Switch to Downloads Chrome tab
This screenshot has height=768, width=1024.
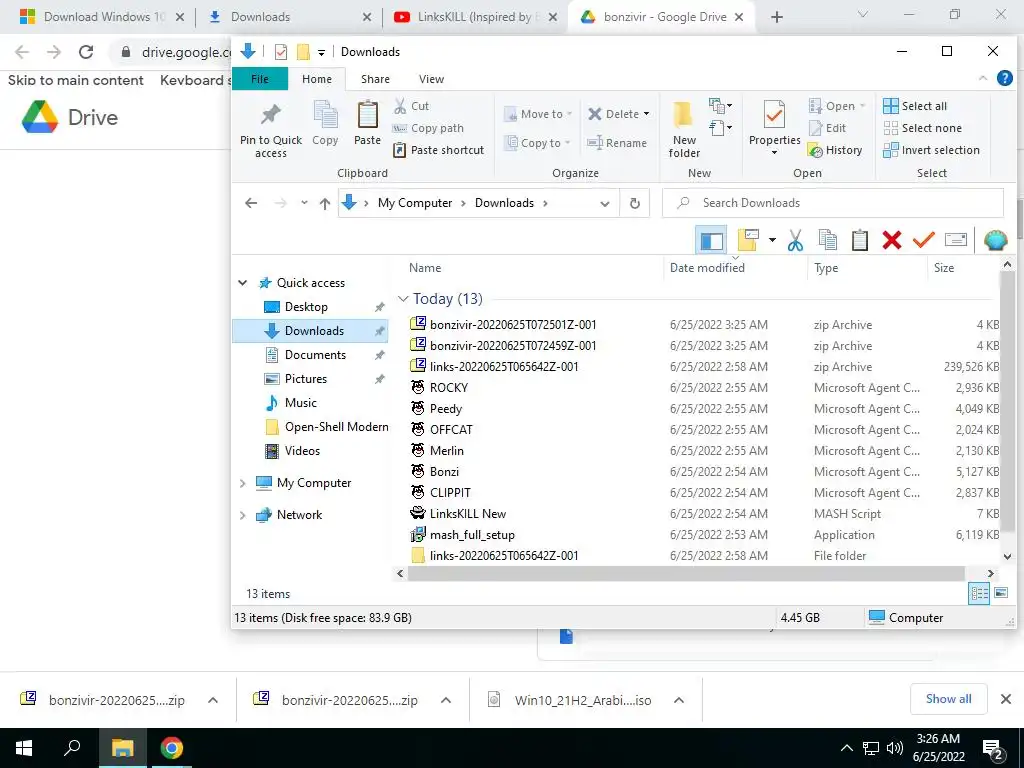pyautogui.click(x=288, y=17)
